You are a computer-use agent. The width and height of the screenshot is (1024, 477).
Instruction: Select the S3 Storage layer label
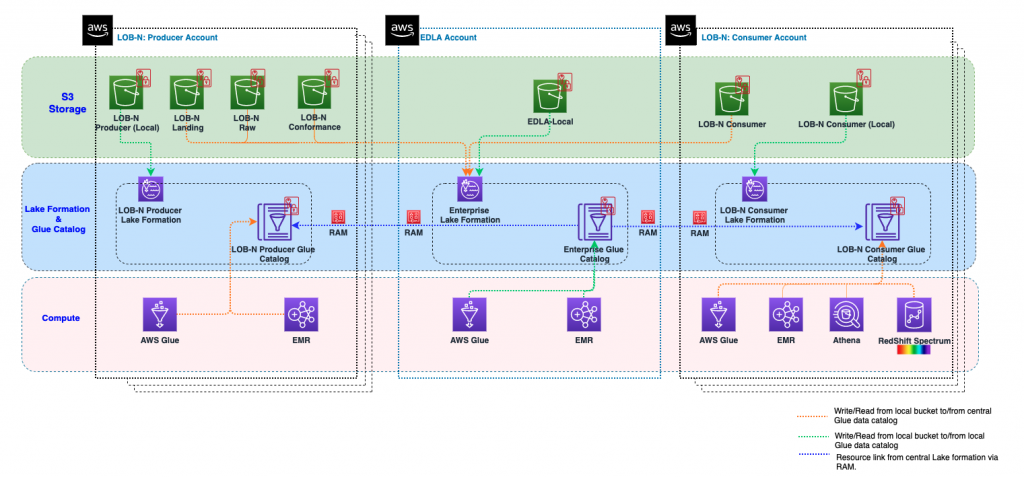(68, 103)
